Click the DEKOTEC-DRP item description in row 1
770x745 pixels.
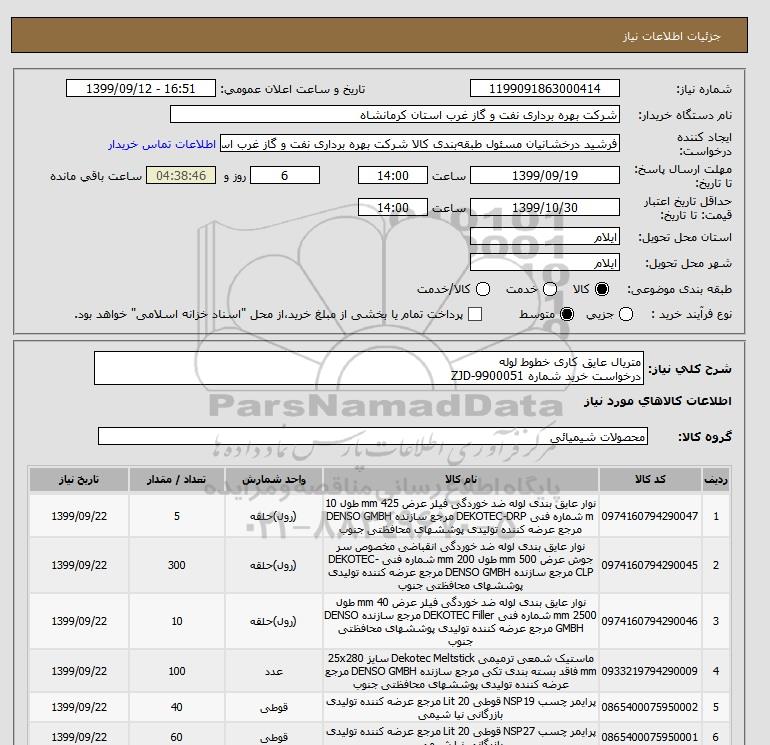click(461, 516)
